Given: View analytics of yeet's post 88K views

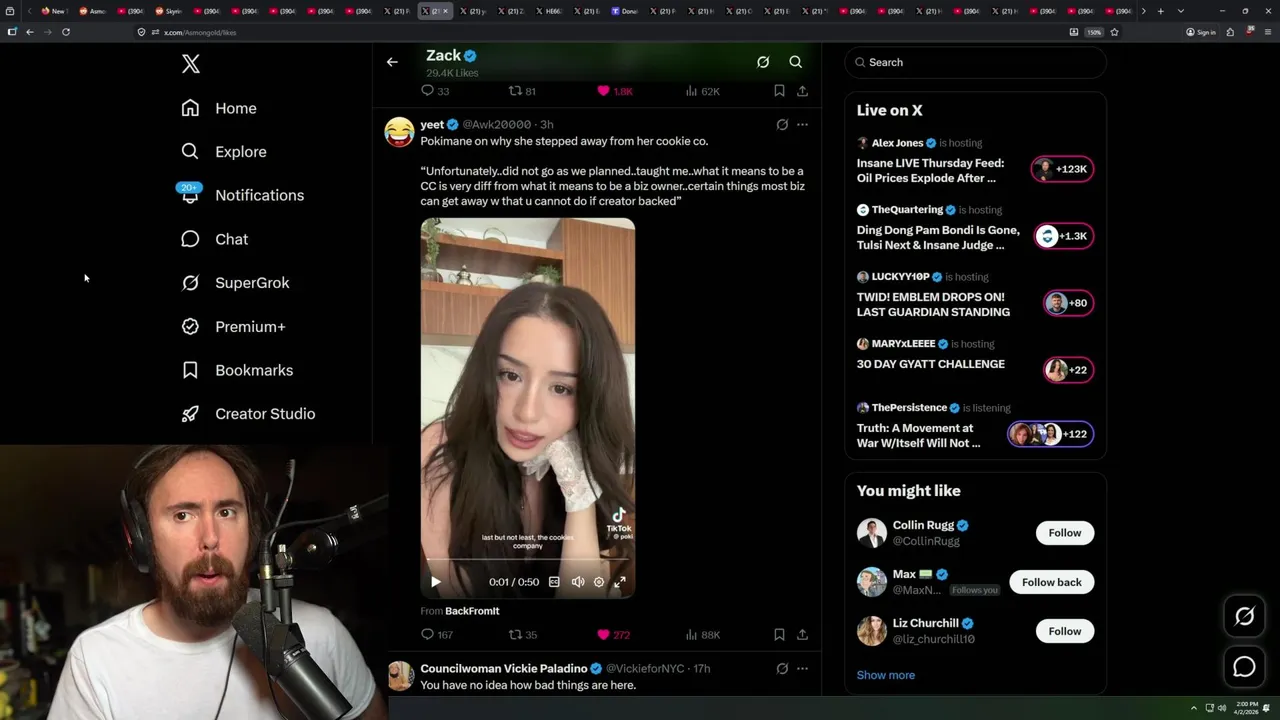Looking at the screenshot, I should coord(703,635).
